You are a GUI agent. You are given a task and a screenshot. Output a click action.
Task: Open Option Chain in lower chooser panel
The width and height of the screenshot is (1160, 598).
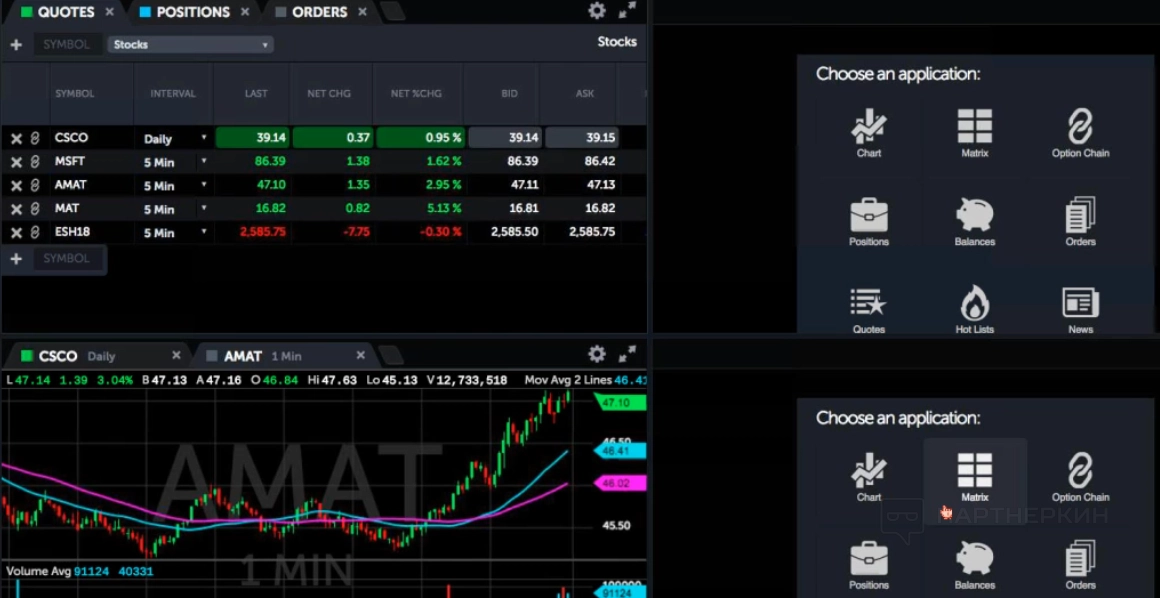pos(1080,477)
